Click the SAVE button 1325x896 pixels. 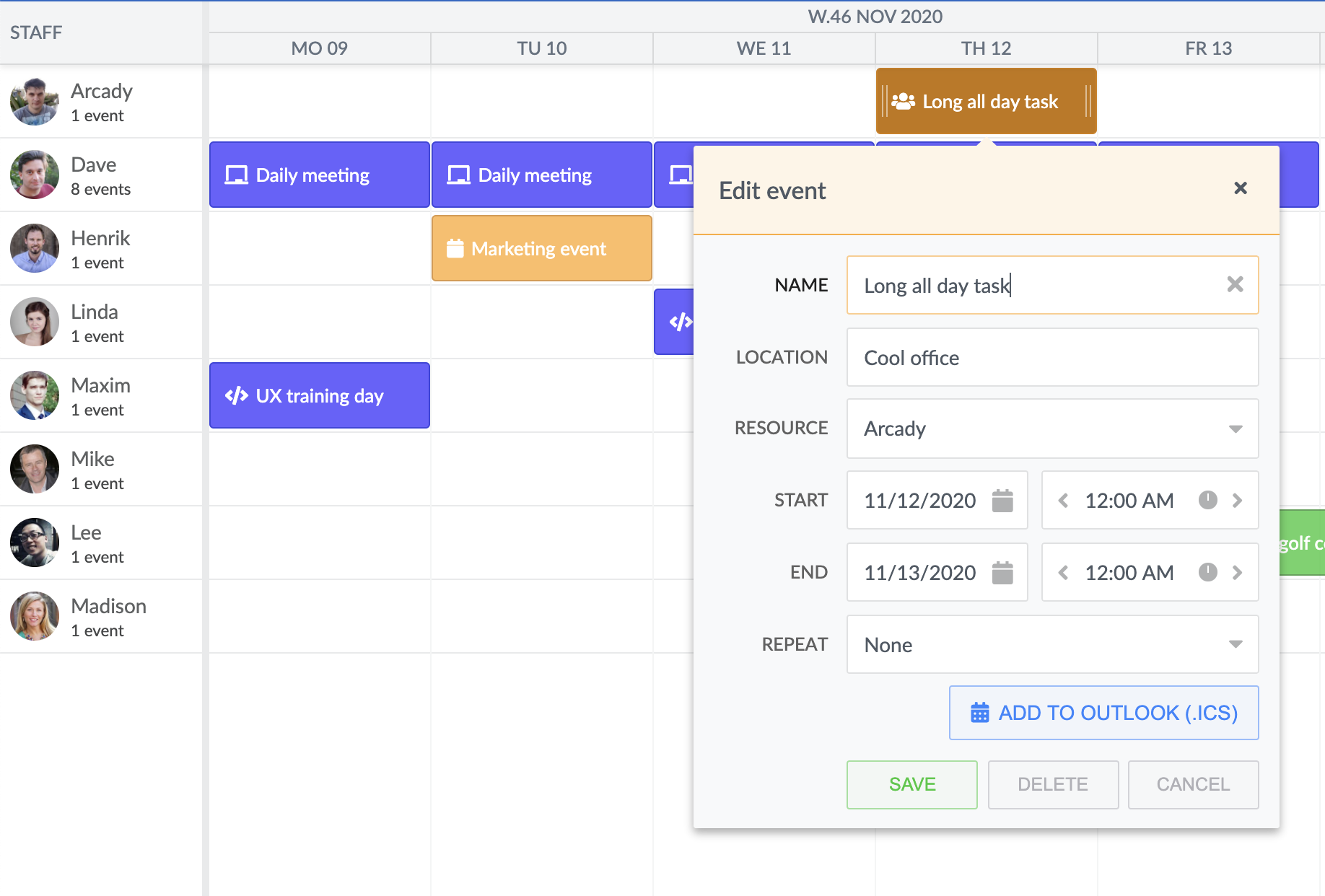click(x=911, y=784)
